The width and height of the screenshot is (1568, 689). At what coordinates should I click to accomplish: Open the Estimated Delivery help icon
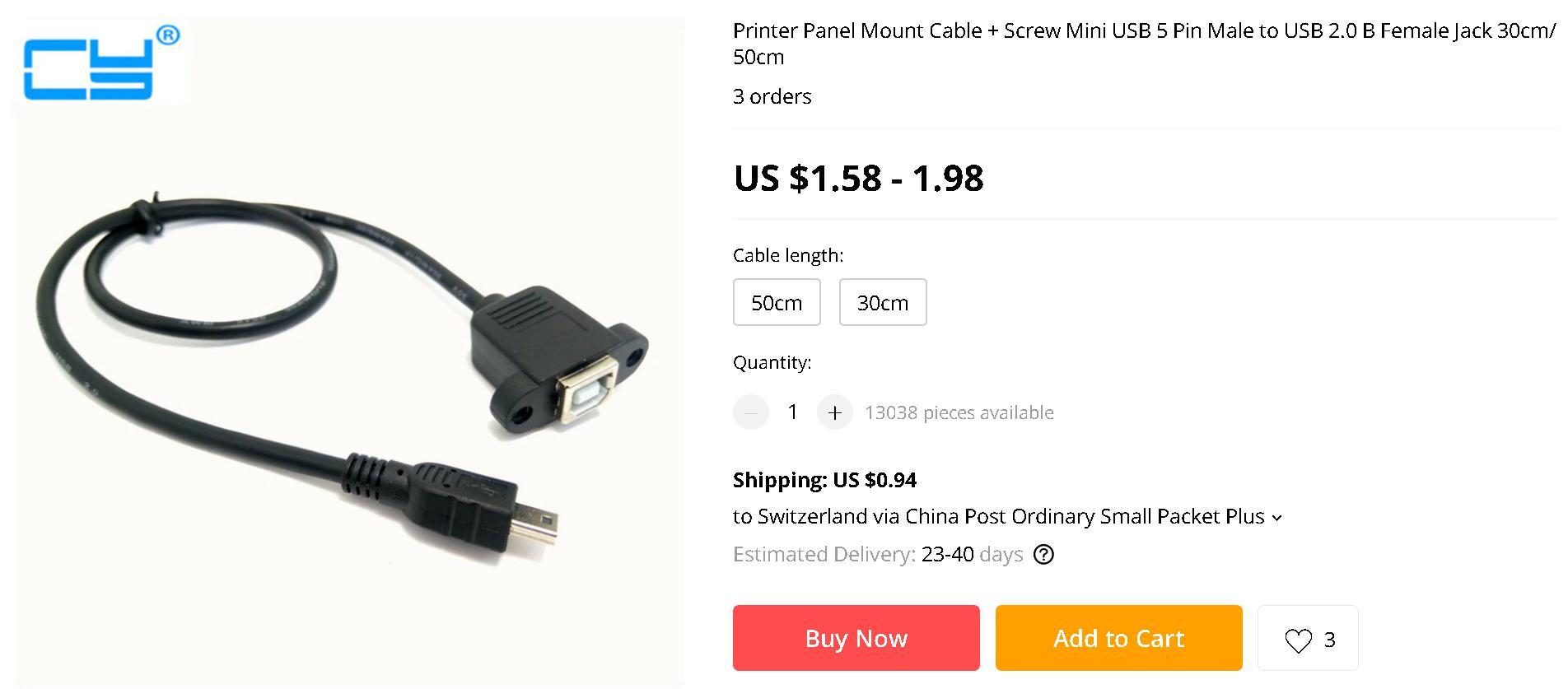(x=1043, y=554)
